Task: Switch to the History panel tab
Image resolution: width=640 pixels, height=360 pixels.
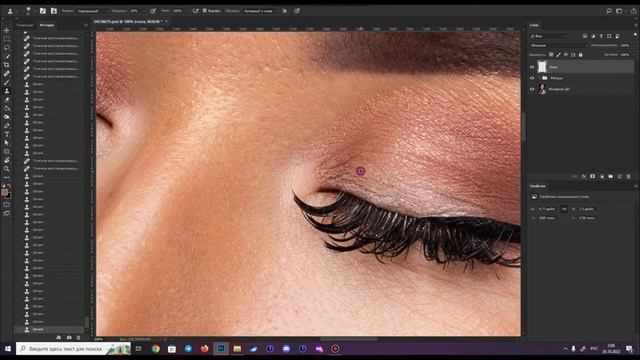Action: pyautogui.click(x=47, y=25)
